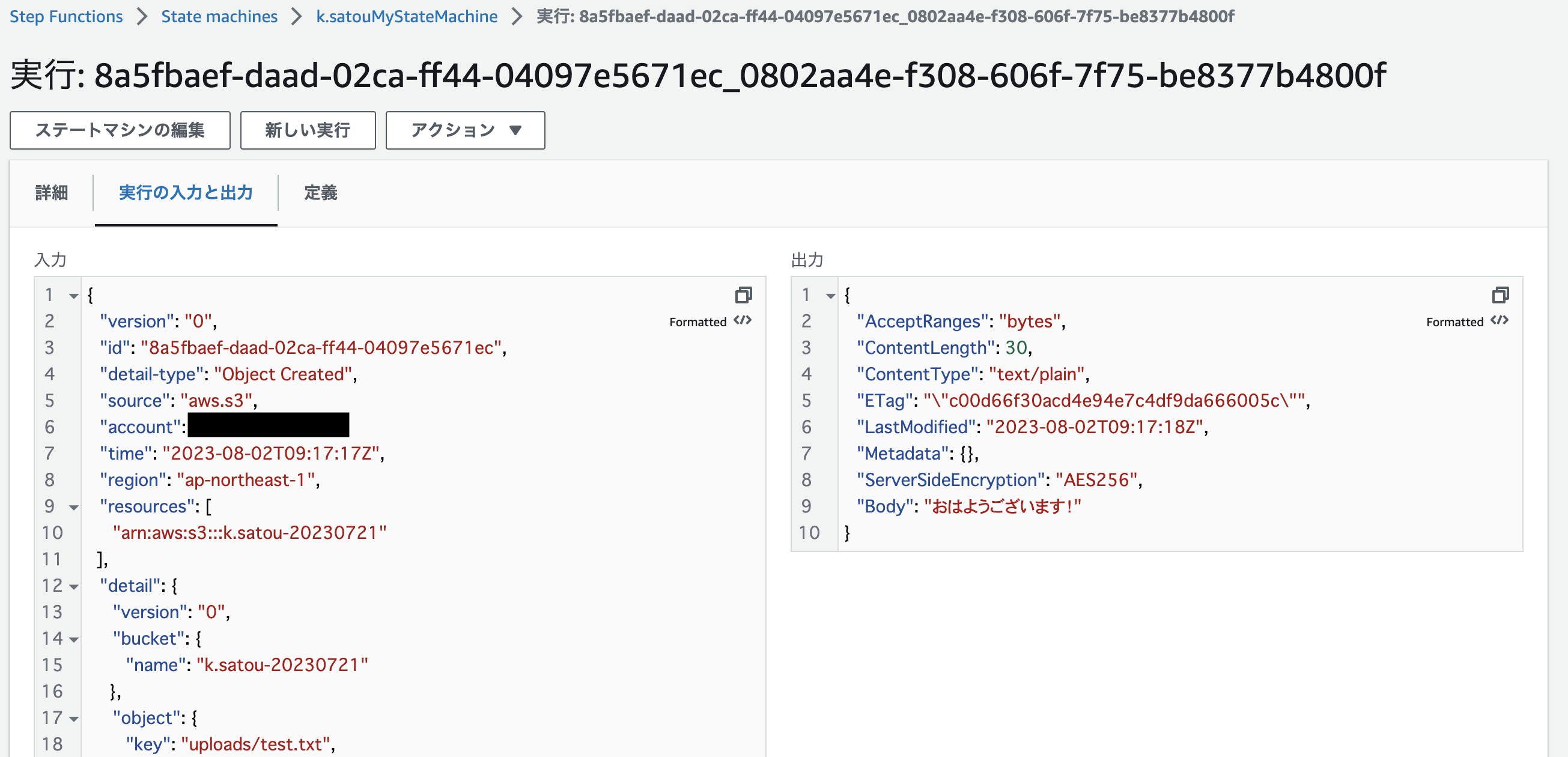Copy output JSON using copy icon
This screenshot has width=1568, height=757.
click(x=1501, y=296)
